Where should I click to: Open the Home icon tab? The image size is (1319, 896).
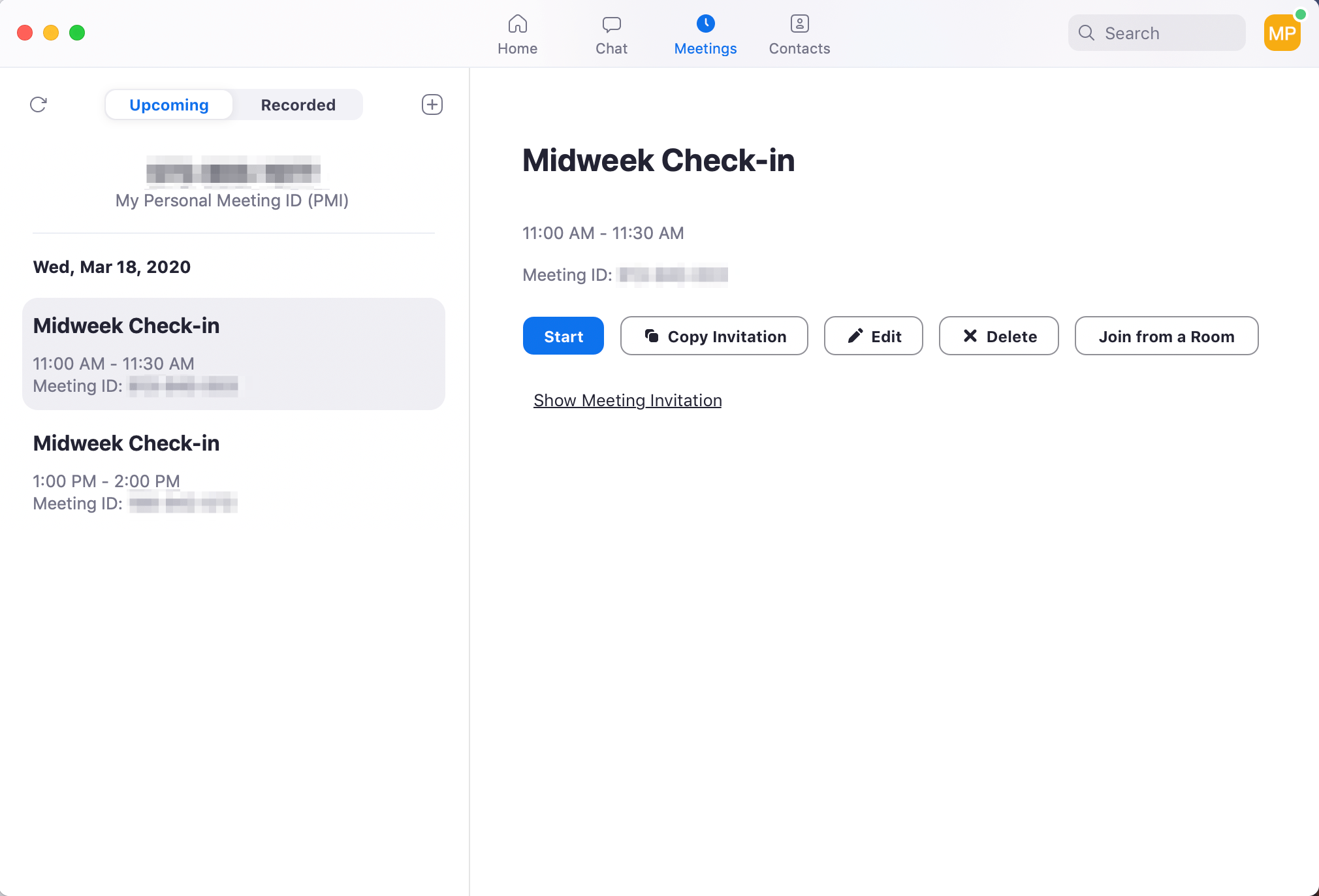point(517,25)
